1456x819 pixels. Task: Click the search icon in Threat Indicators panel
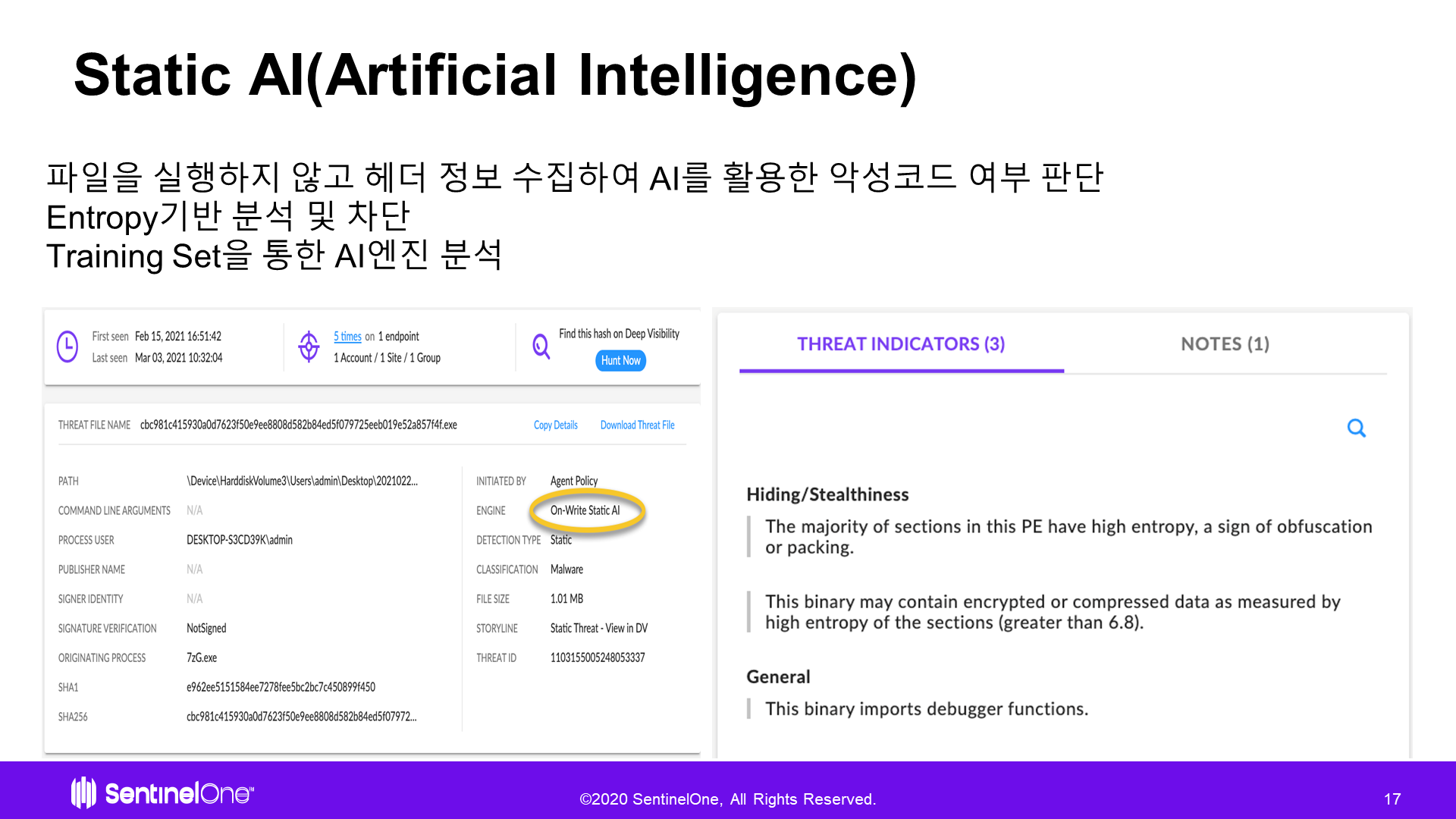(x=1356, y=428)
